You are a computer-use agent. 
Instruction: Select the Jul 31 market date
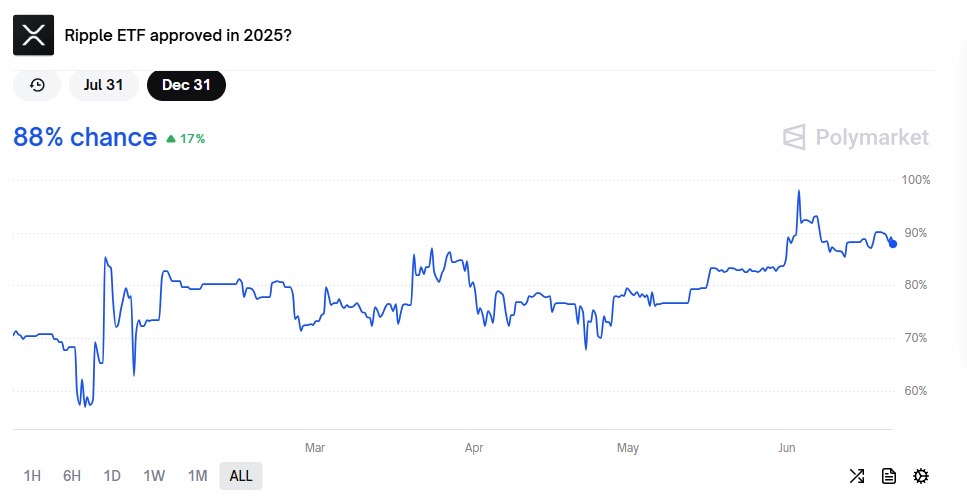pos(104,85)
